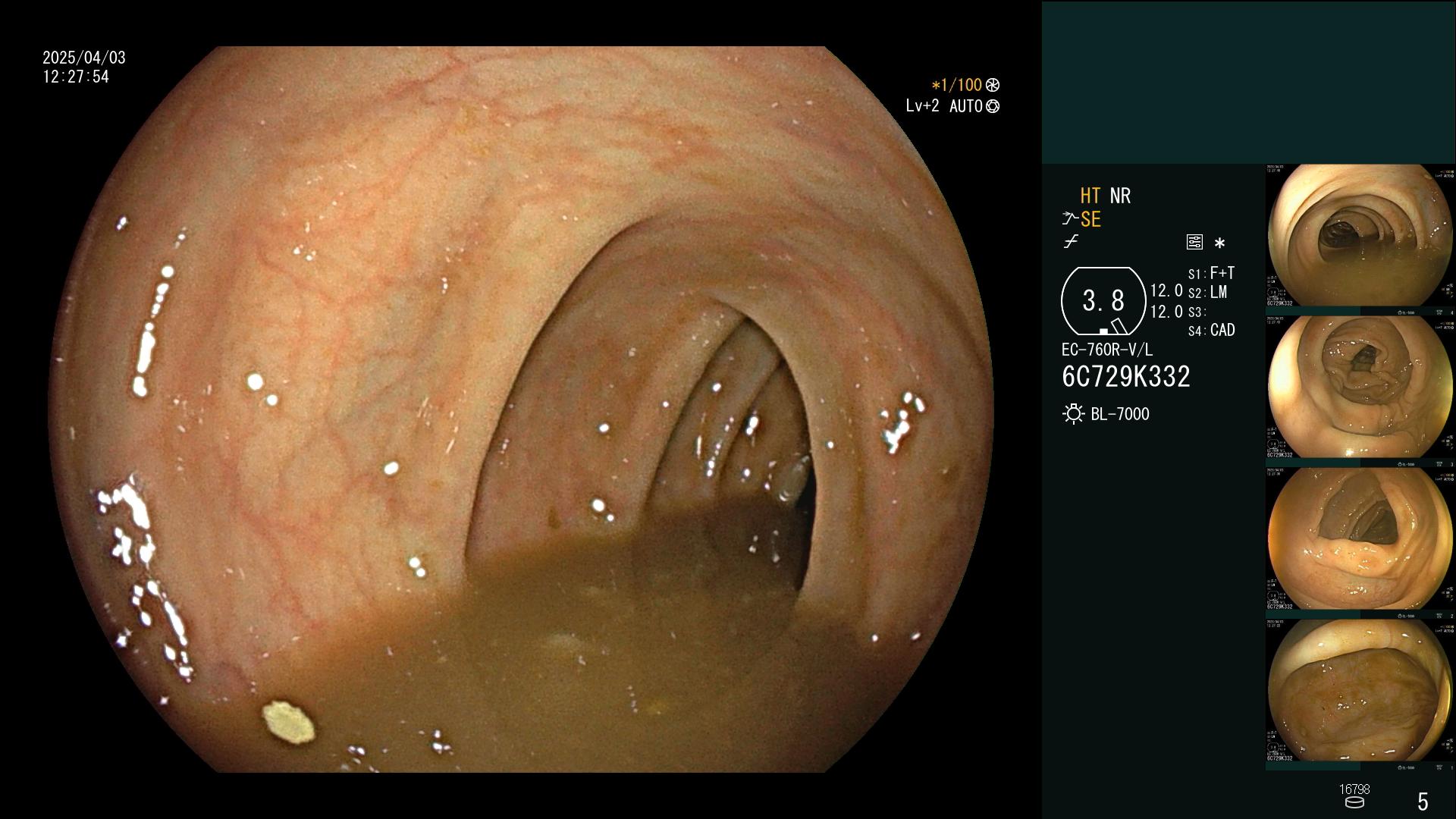Click the shutter speed icon beside 1/100
Image resolution: width=1456 pixels, height=819 pixels.
click(993, 85)
